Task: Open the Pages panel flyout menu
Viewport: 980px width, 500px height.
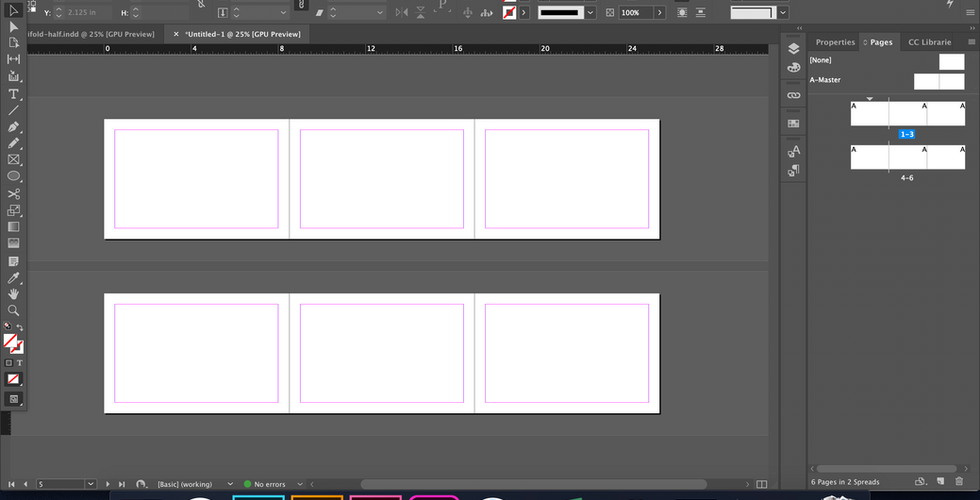Action: click(x=971, y=42)
